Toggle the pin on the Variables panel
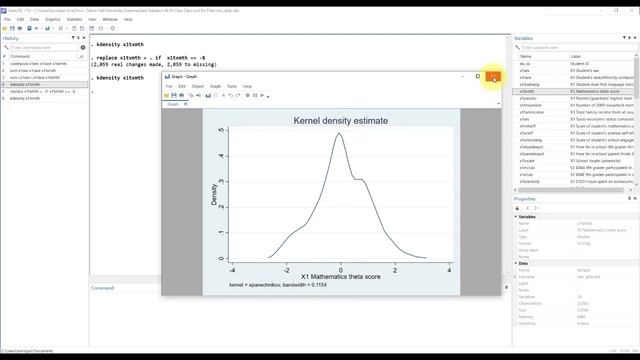 629,38
